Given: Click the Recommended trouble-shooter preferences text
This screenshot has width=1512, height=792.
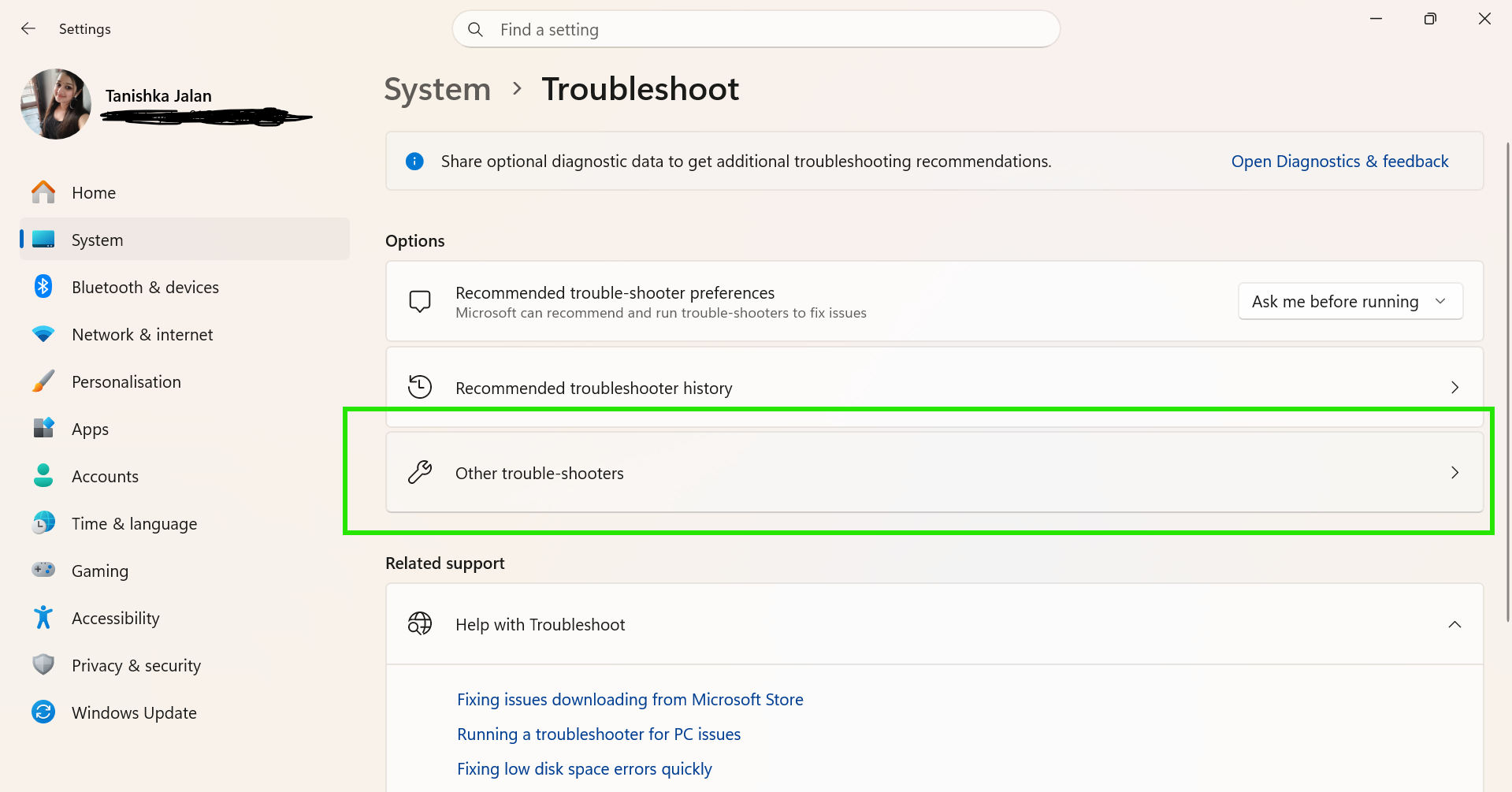Looking at the screenshot, I should coord(615,293).
